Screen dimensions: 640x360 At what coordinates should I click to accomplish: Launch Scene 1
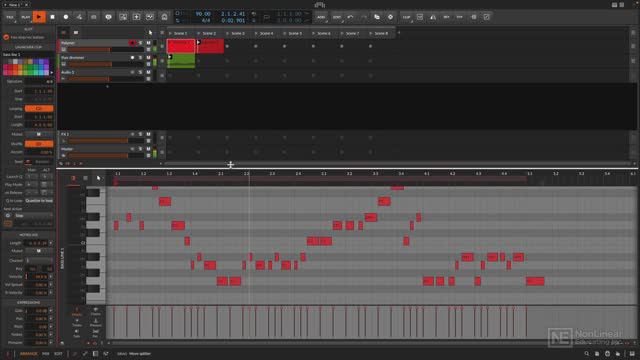pyautogui.click(x=170, y=33)
